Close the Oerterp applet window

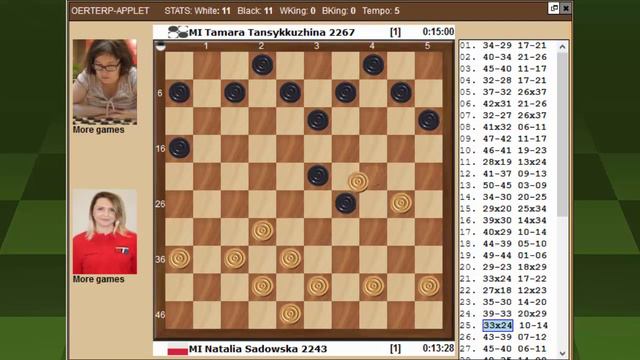566,8
